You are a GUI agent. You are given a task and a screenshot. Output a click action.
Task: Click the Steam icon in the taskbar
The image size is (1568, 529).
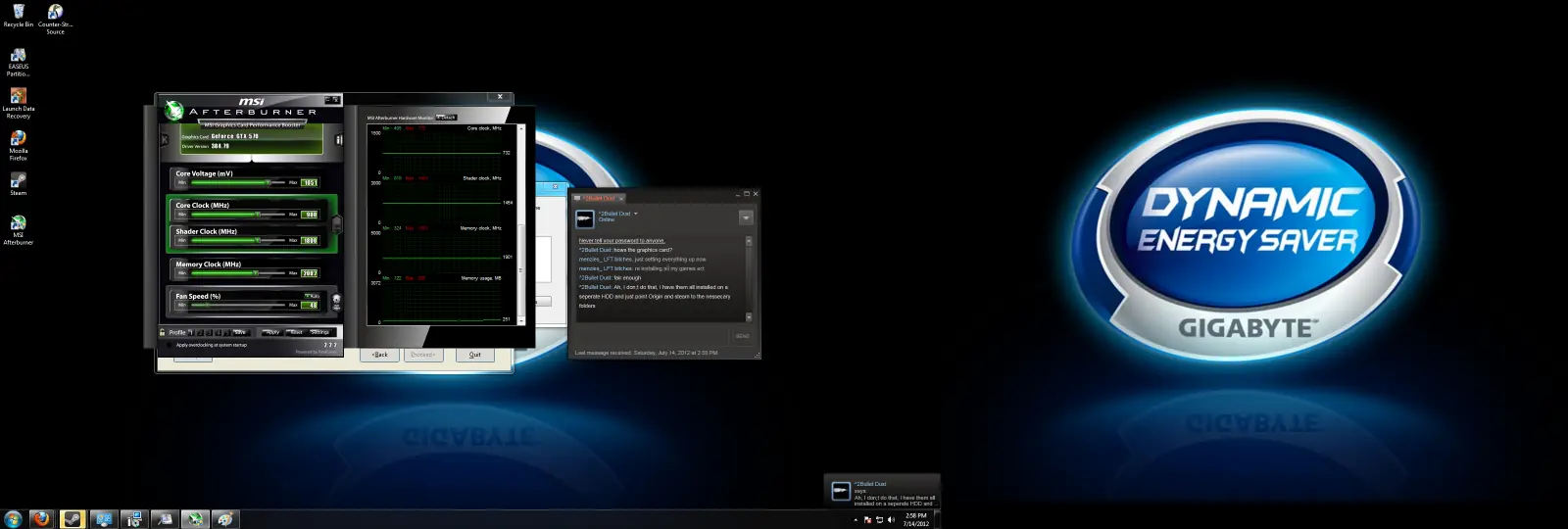73,519
